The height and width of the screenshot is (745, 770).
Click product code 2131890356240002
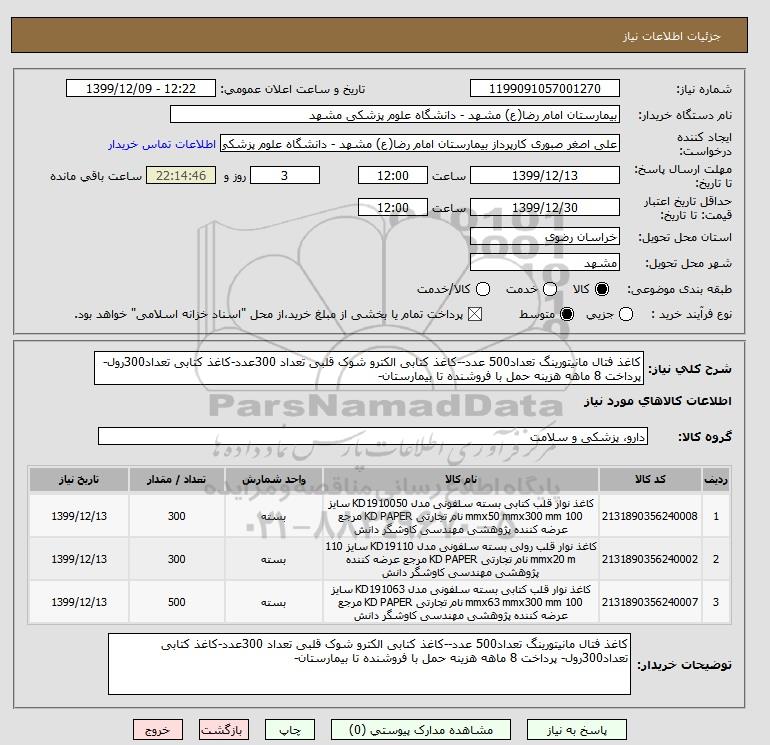tap(650, 559)
